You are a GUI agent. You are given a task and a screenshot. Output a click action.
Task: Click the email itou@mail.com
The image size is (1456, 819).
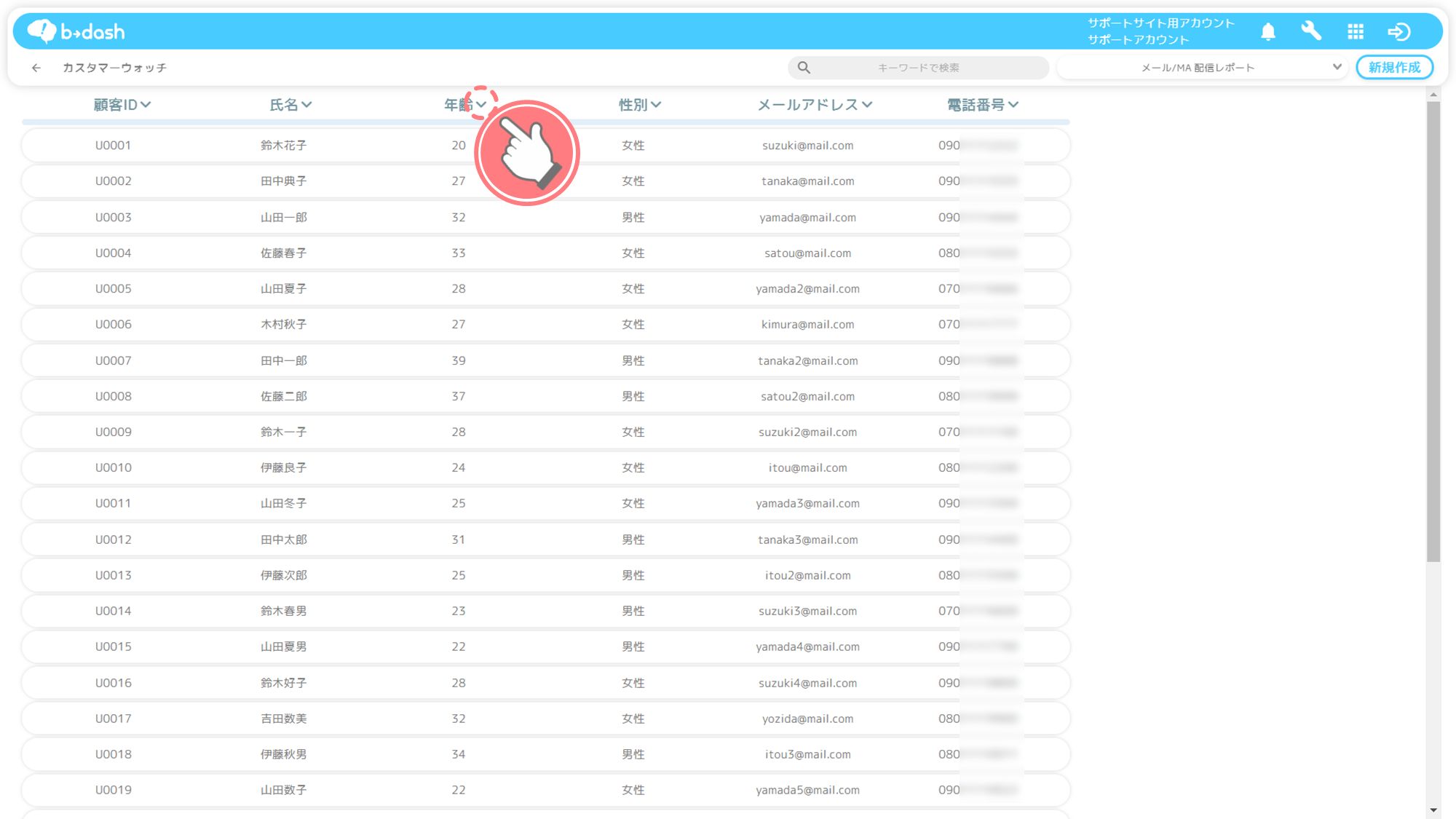pos(808,468)
